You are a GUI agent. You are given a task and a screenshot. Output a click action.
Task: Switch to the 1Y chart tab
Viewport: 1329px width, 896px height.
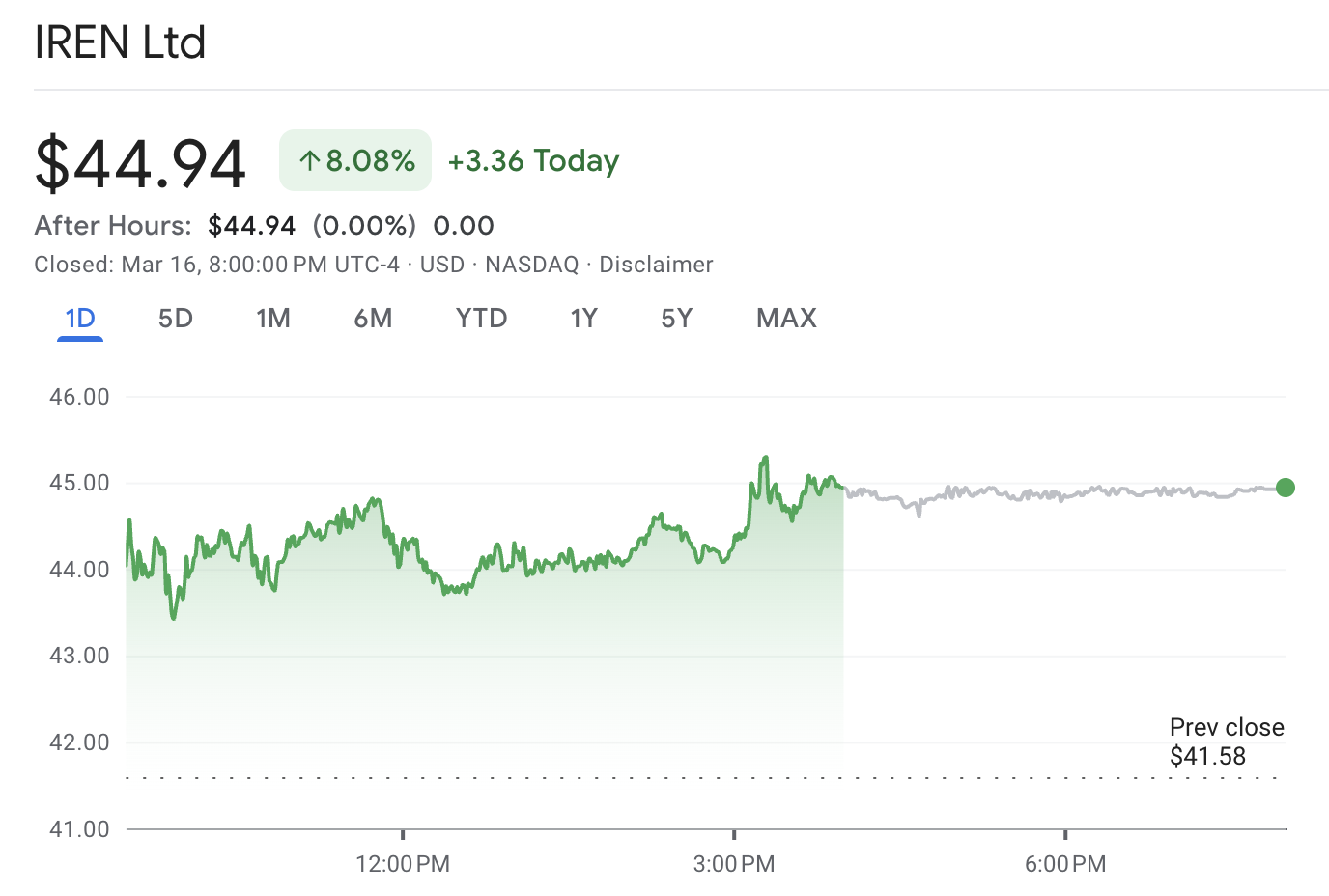(x=583, y=319)
